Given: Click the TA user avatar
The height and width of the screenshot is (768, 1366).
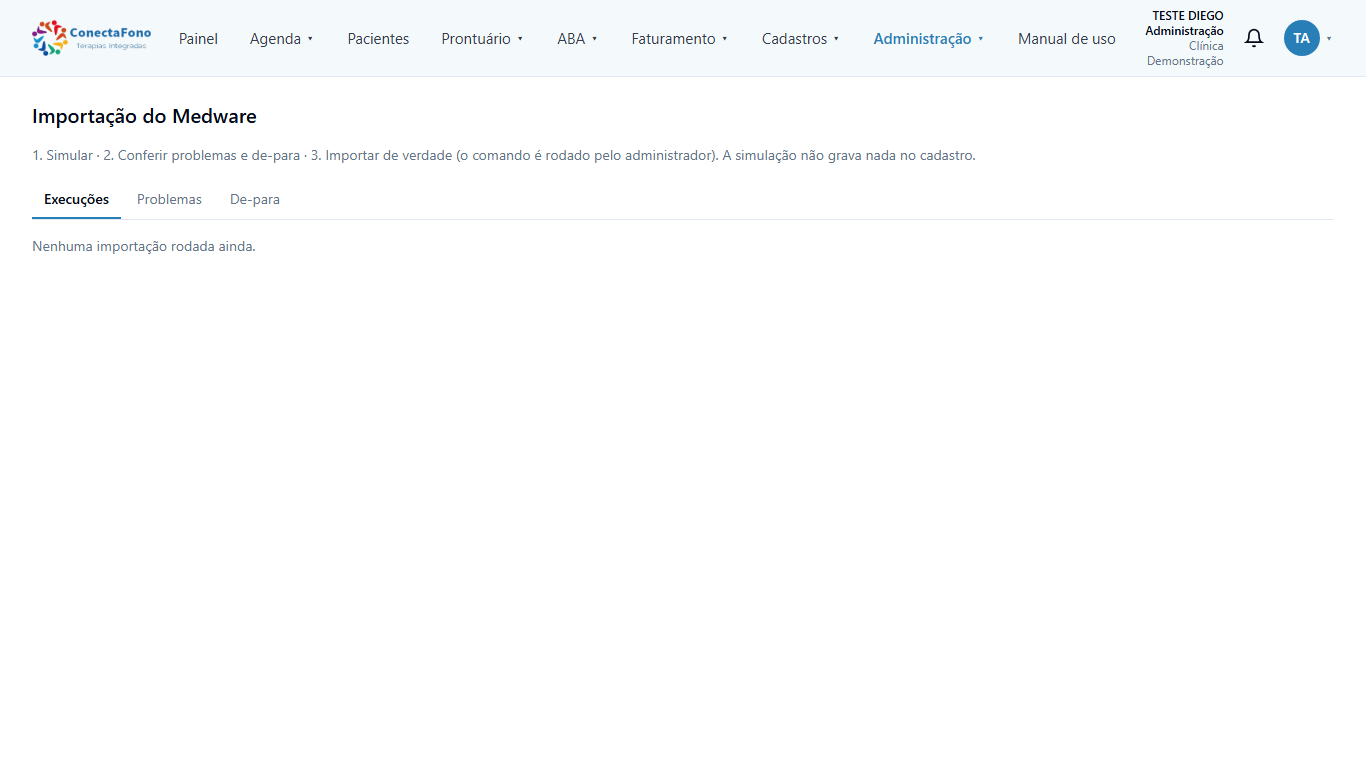Looking at the screenshot, I should pyautogui.click(x=1301, y=38).
